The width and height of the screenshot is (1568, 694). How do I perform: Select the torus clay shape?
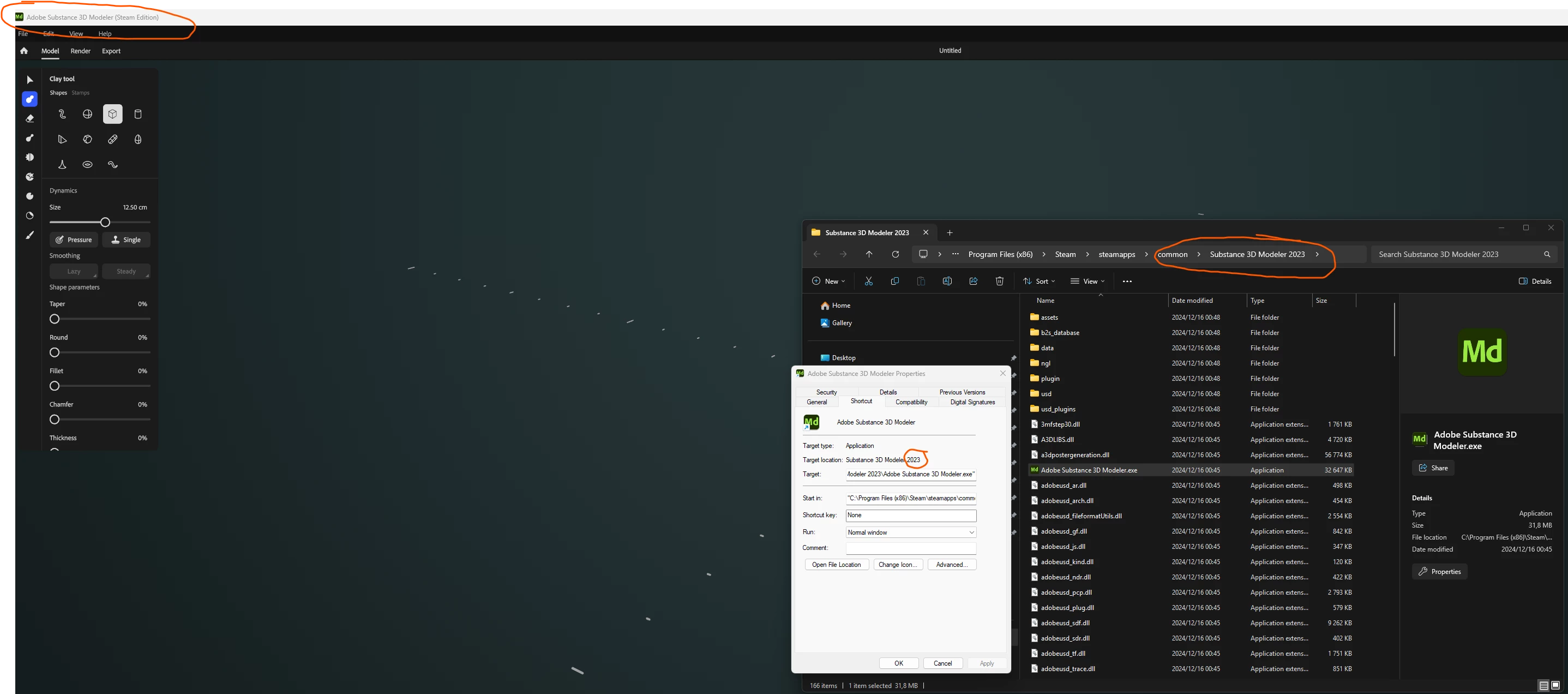pyautogui.click(x=88, y=164)
